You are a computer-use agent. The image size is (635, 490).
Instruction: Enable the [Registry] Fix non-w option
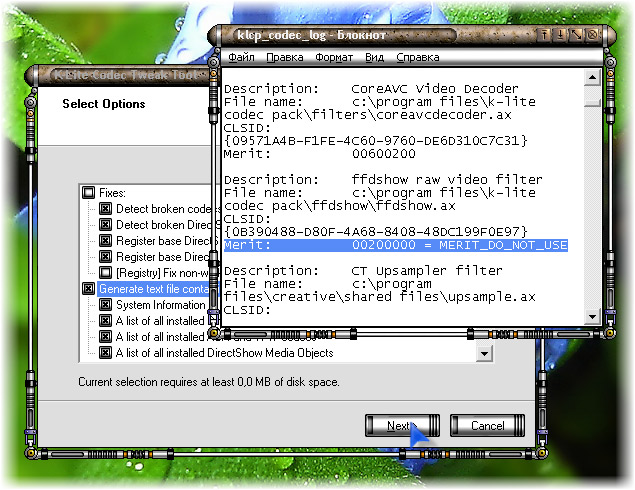tap(105, 273)
